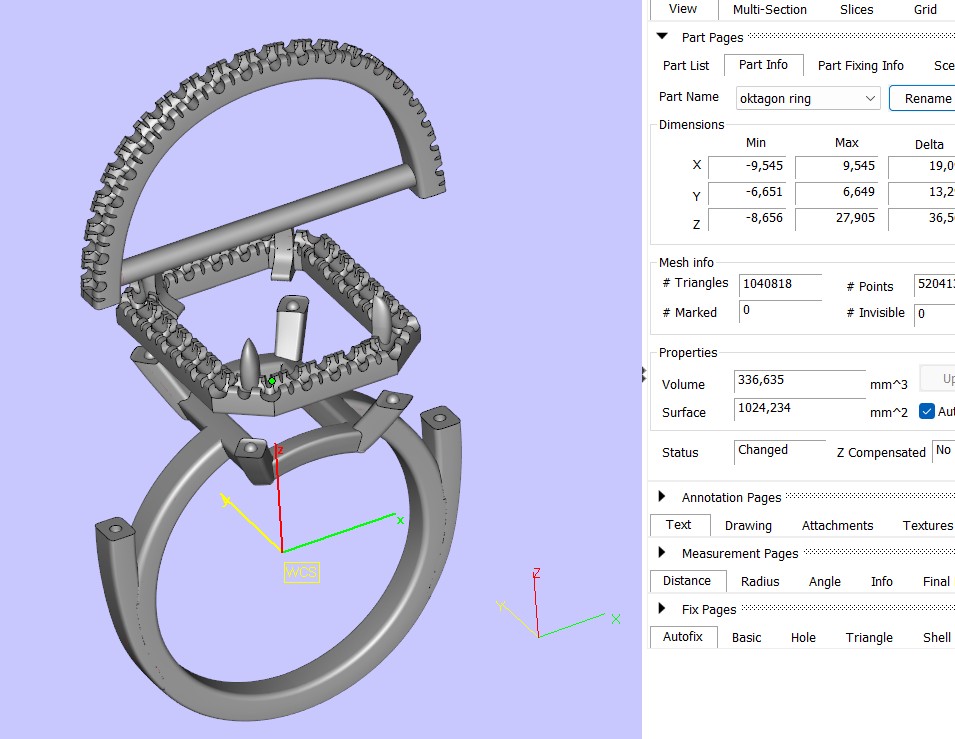The image size is (955, 739).
Task: Switch to the Angle measurement tab
Action: point(825,582)
